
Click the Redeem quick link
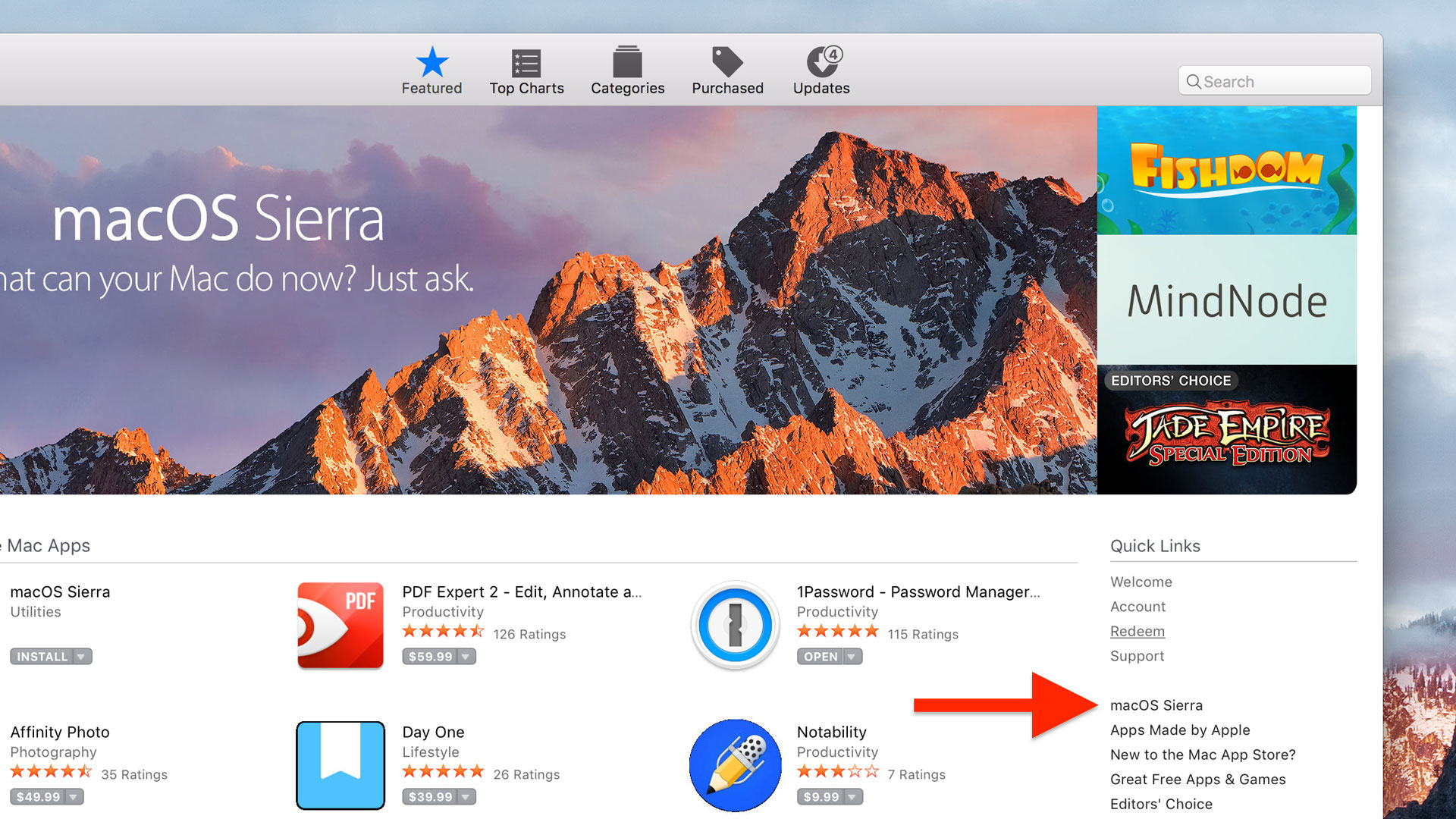click(1137, 631)
